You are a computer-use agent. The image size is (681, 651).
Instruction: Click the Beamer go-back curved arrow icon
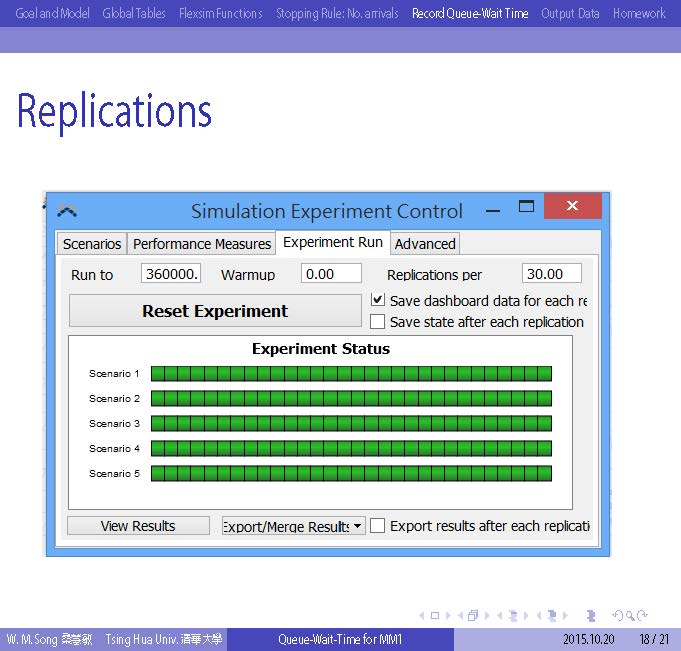point(618,616)
